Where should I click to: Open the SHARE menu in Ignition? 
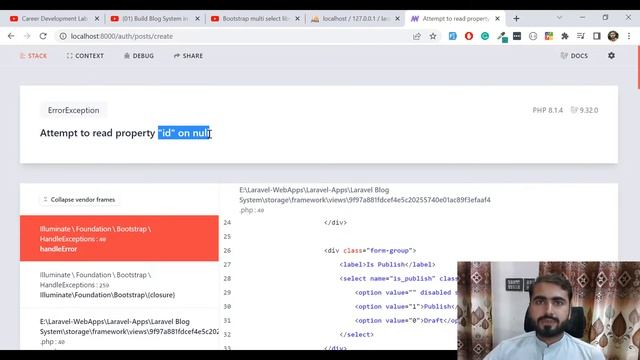[188, 56]
